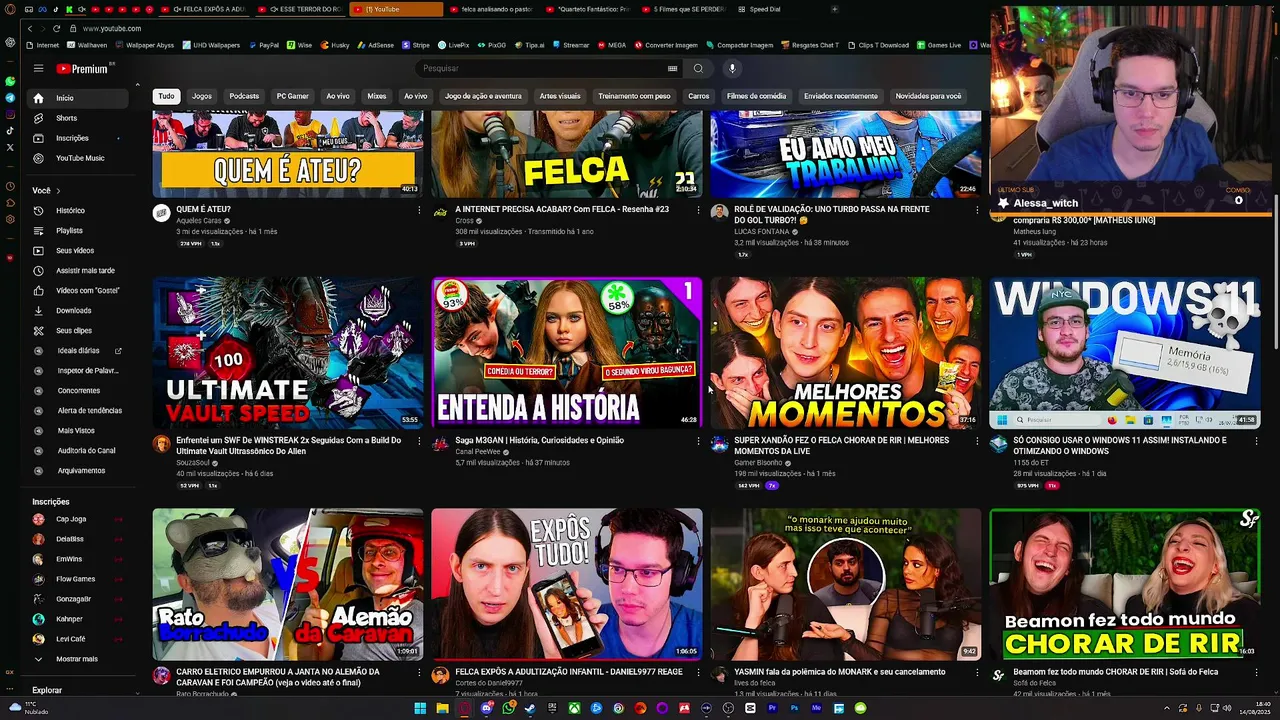Open options menu for Windows 11 video
1280x720 pixels.
coord(1256,441)
